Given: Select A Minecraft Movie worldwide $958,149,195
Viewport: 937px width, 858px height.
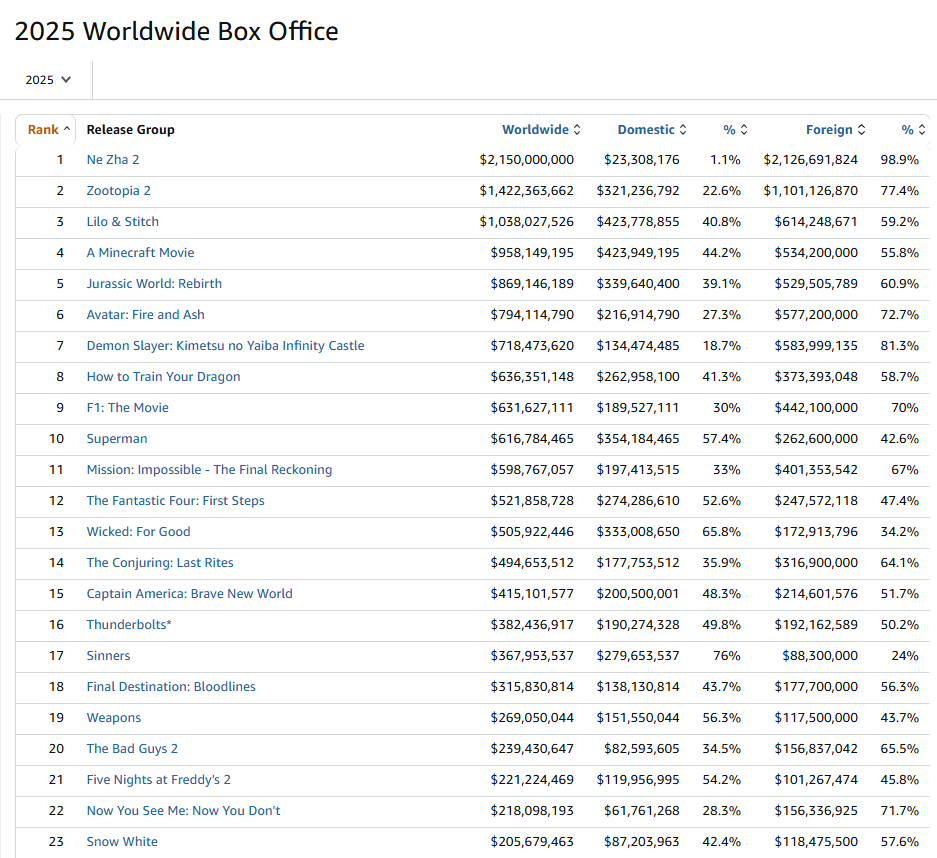Looking at the screenshot, I should tap(532, 253).
